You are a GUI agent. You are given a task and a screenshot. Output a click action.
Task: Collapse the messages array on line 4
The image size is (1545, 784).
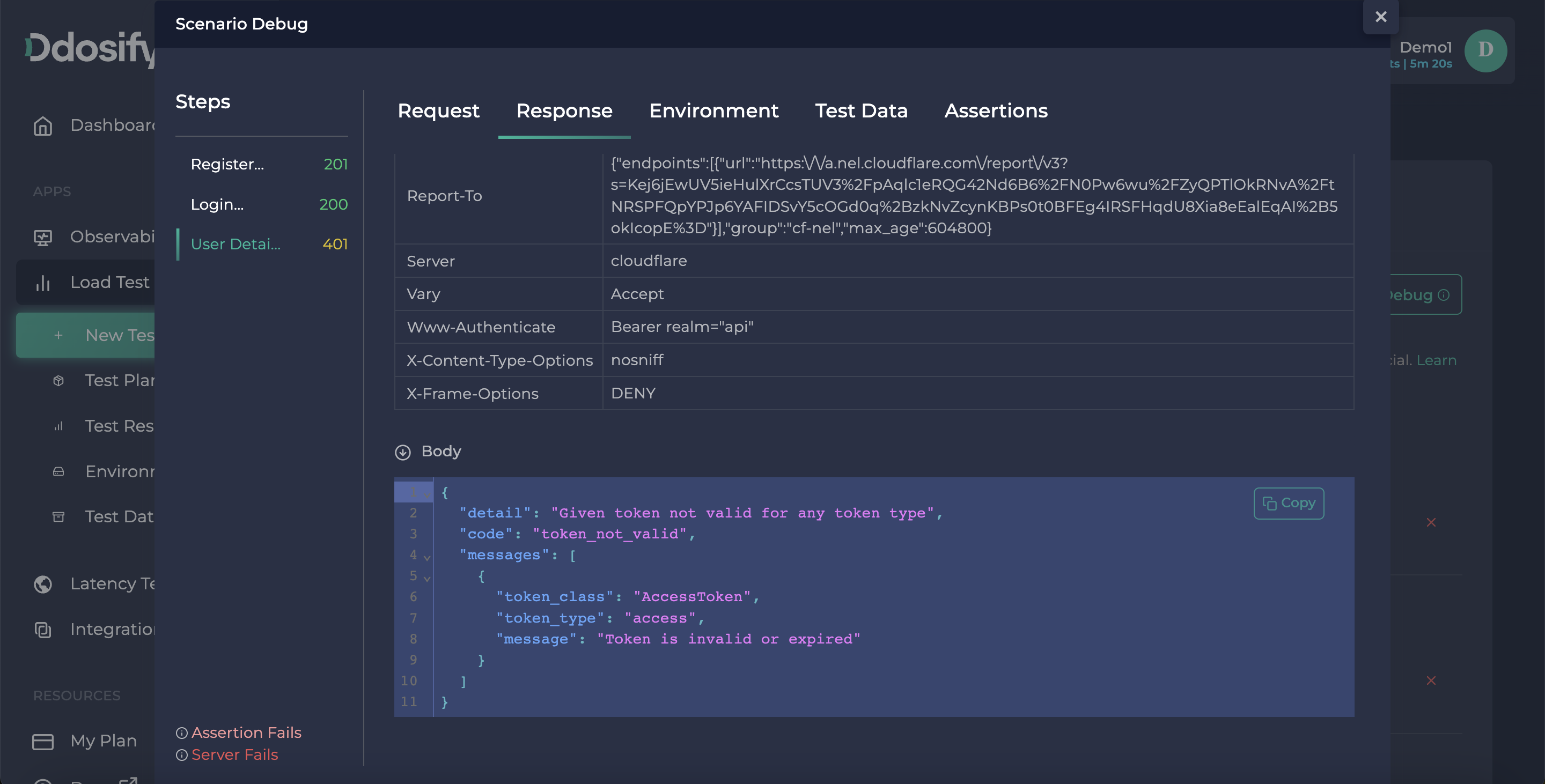click(x=427, y=557)
